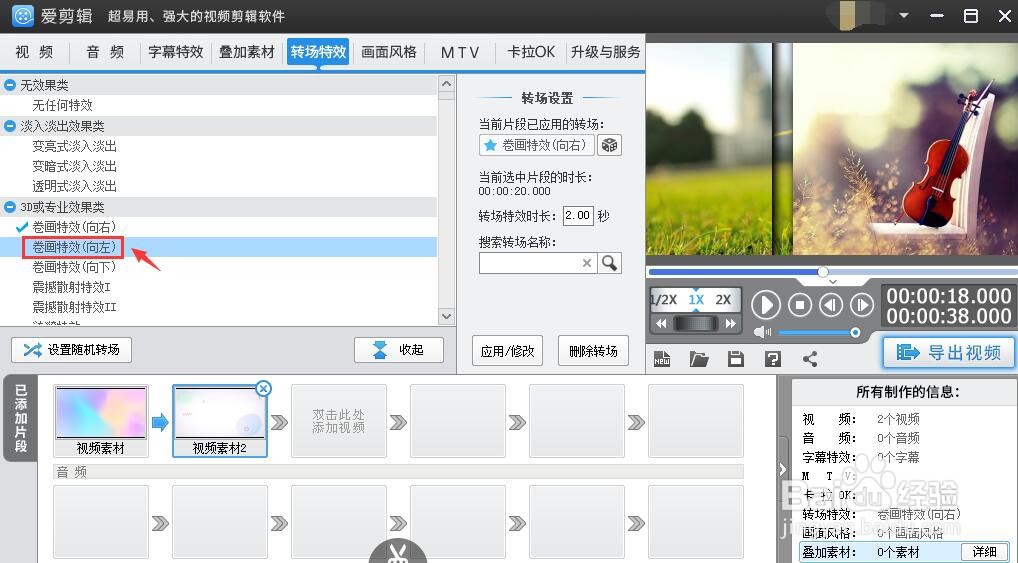Click the 详细 details button

984,552
